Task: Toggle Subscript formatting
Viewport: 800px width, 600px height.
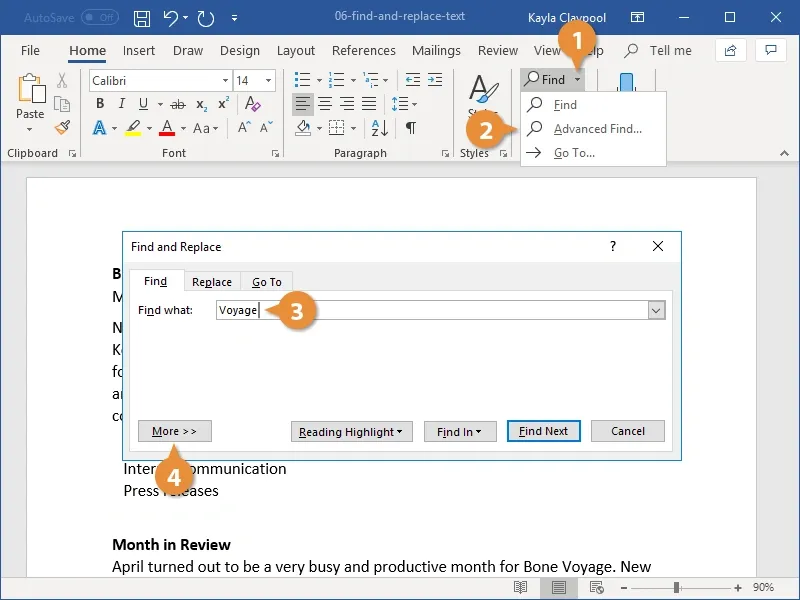Action: (202, 105)
